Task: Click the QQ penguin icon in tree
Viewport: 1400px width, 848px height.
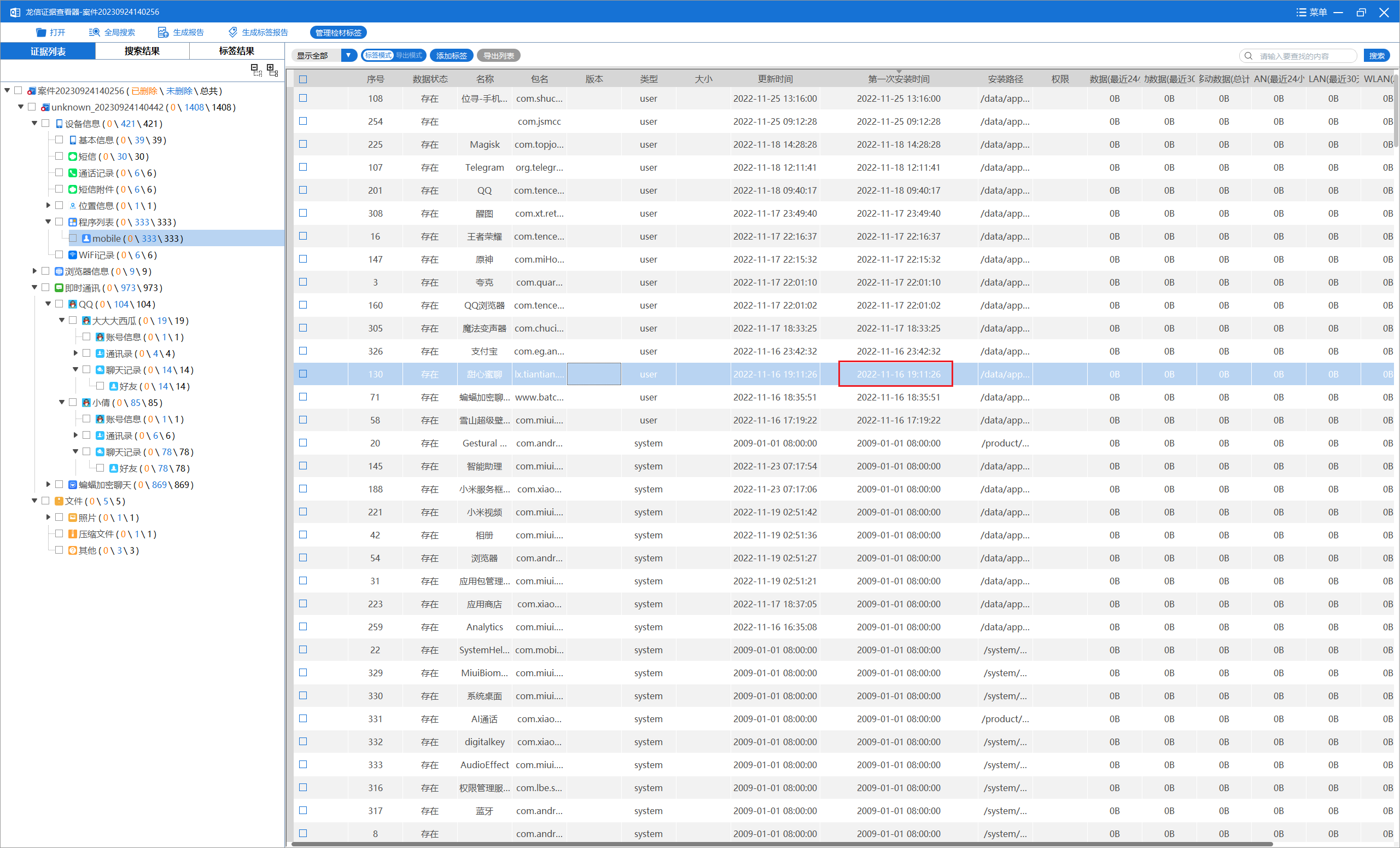Action: tap(73, 304)
